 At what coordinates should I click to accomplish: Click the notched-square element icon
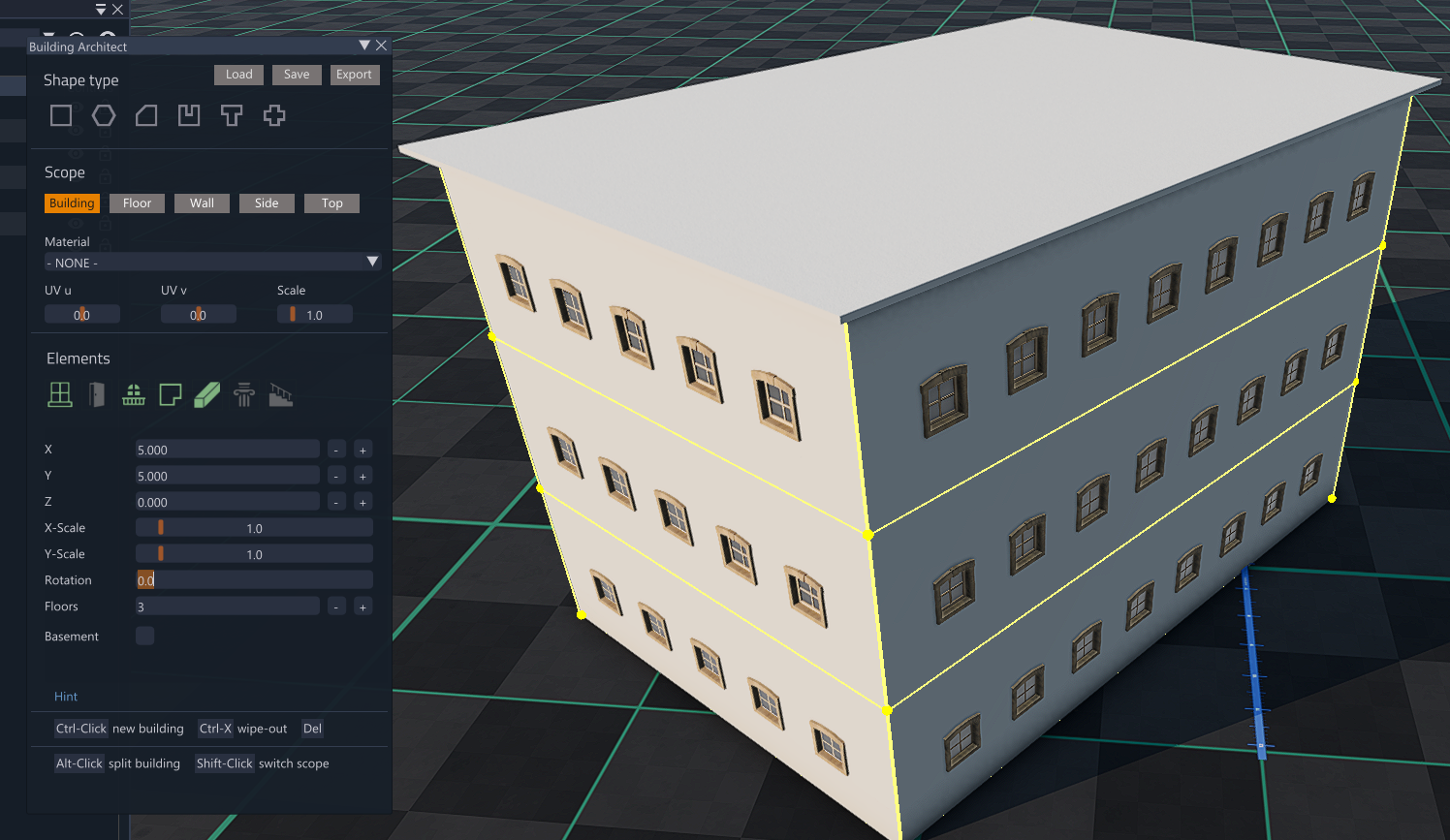(171, 394)
